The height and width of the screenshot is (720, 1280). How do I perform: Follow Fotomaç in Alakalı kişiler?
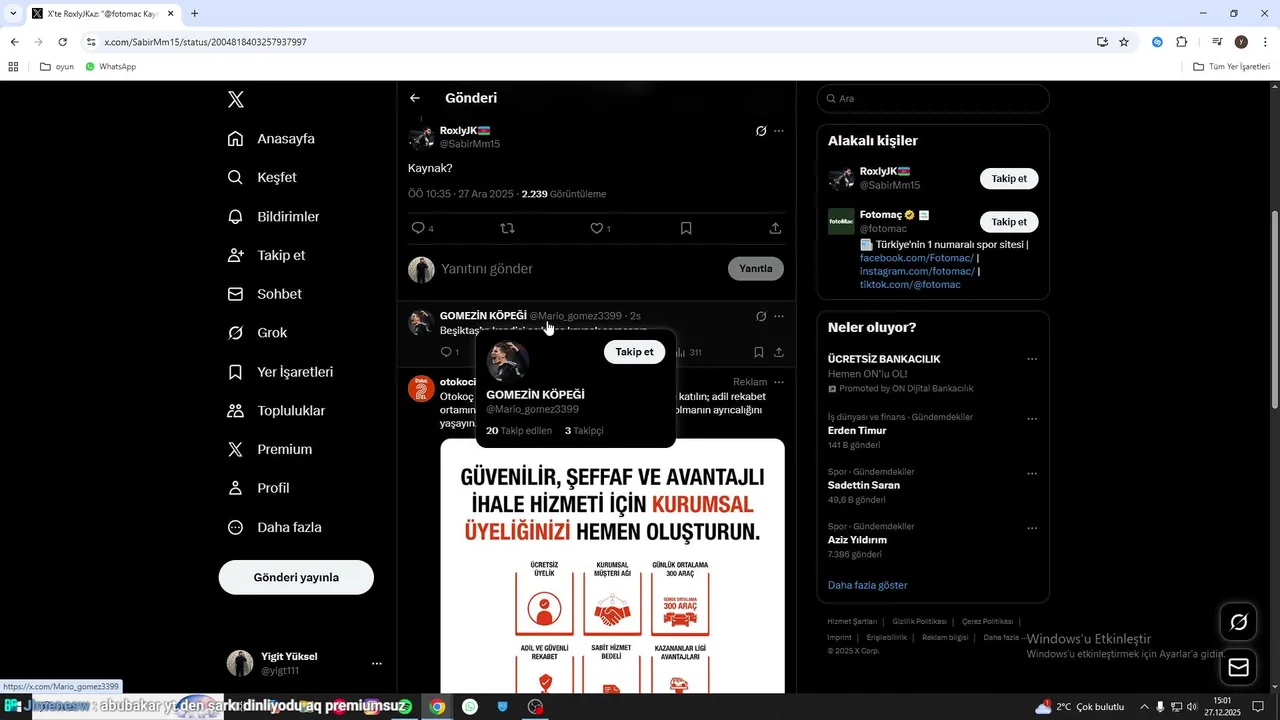(x=1009, y=222)
